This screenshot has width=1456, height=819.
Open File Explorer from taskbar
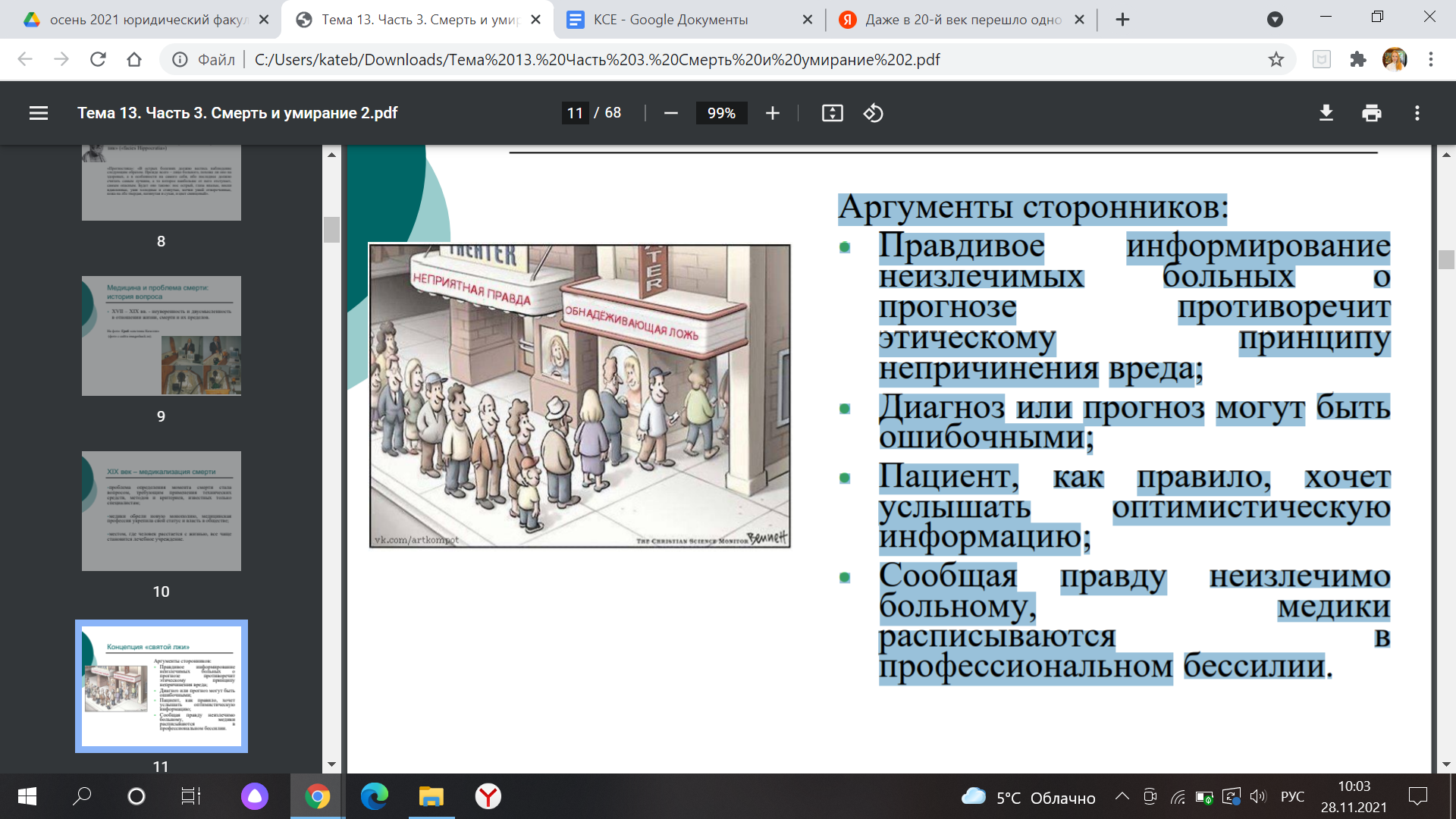pyautogui.click(x=431, y=796)
